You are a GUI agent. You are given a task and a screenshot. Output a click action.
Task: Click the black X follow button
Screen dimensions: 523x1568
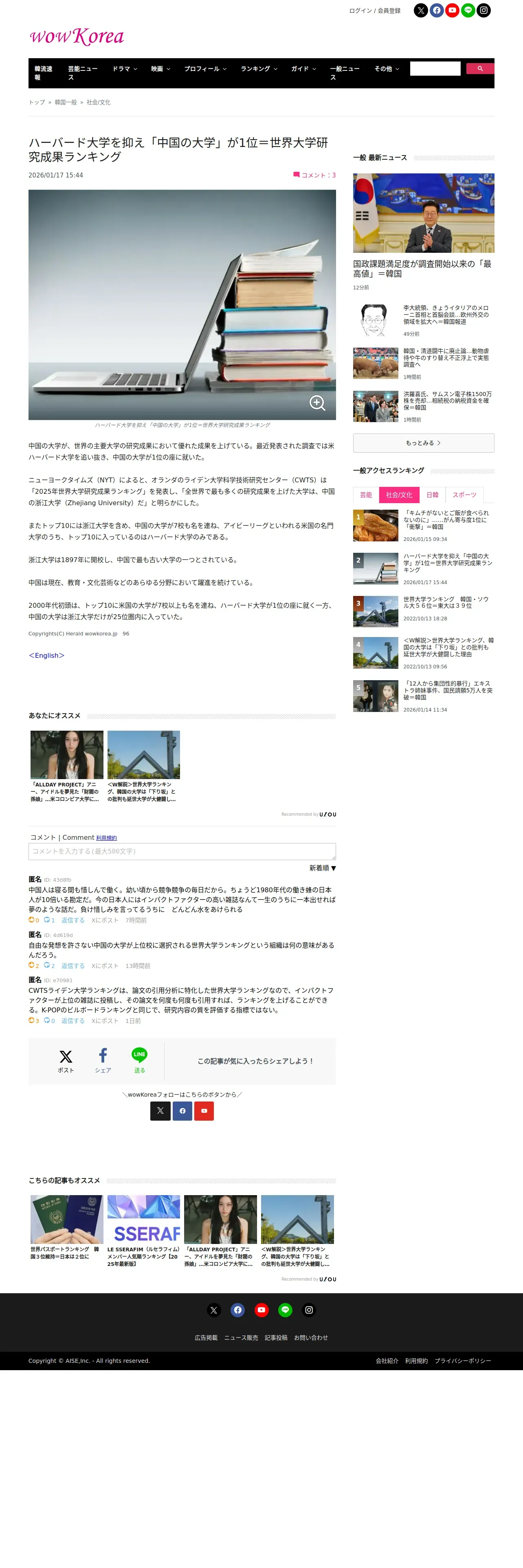coord(160,1111)
